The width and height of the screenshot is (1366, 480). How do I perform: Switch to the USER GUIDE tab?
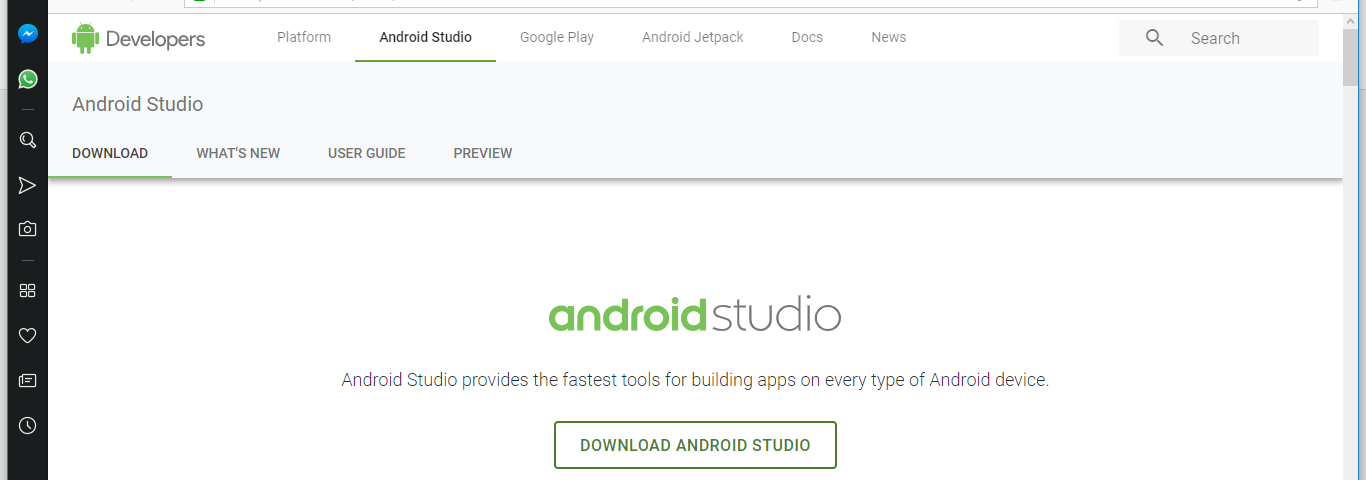tap(367, 153)
